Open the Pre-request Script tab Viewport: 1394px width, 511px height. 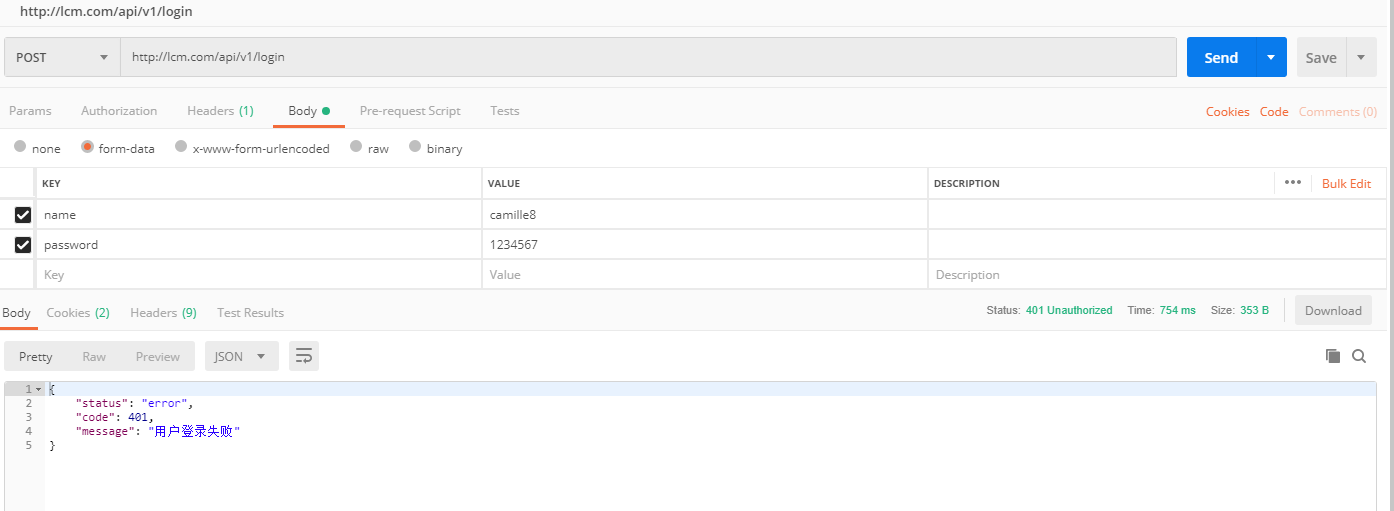click(410, 111)
